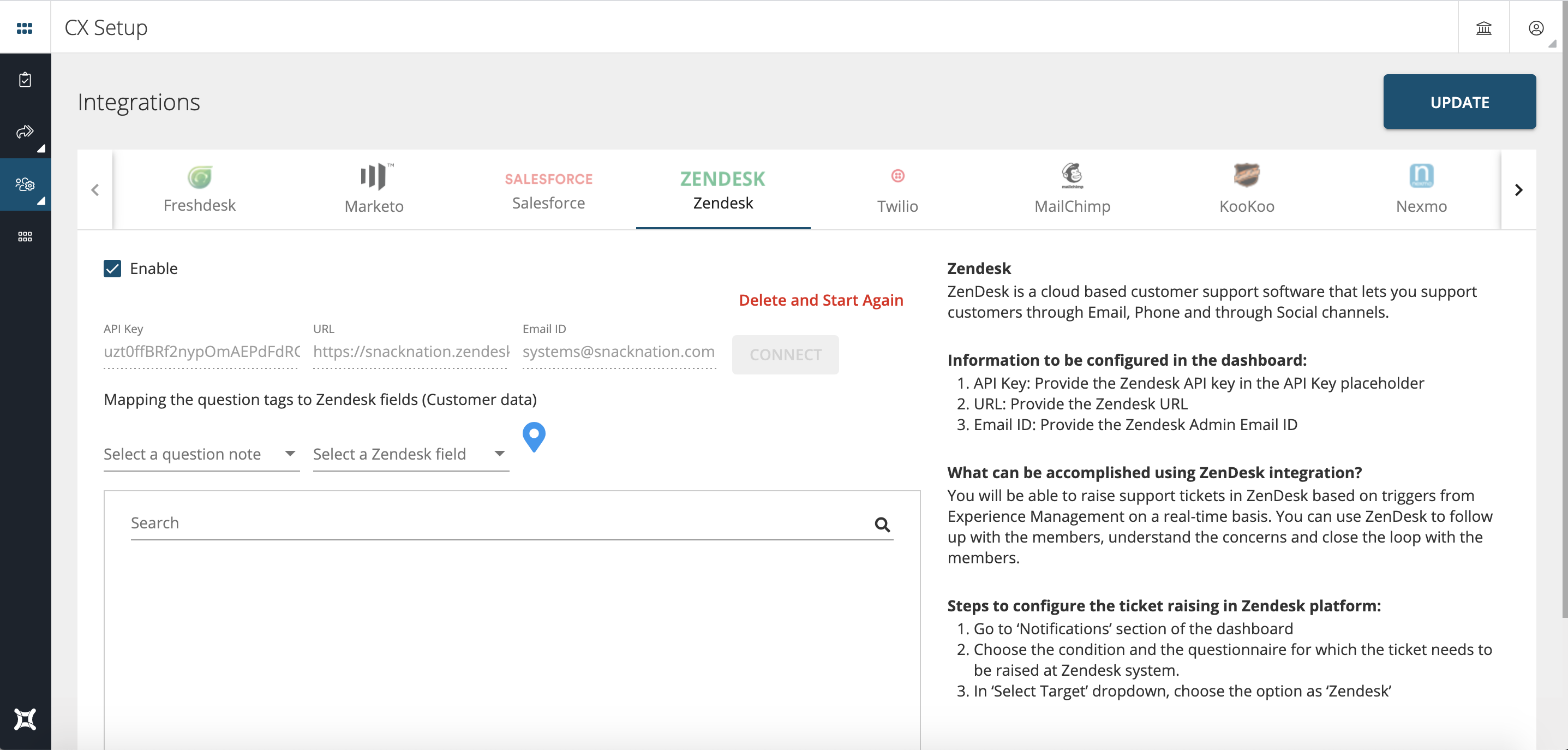Expand the Select a question note dropdown

pyautogui.click(x=201, y=454)
